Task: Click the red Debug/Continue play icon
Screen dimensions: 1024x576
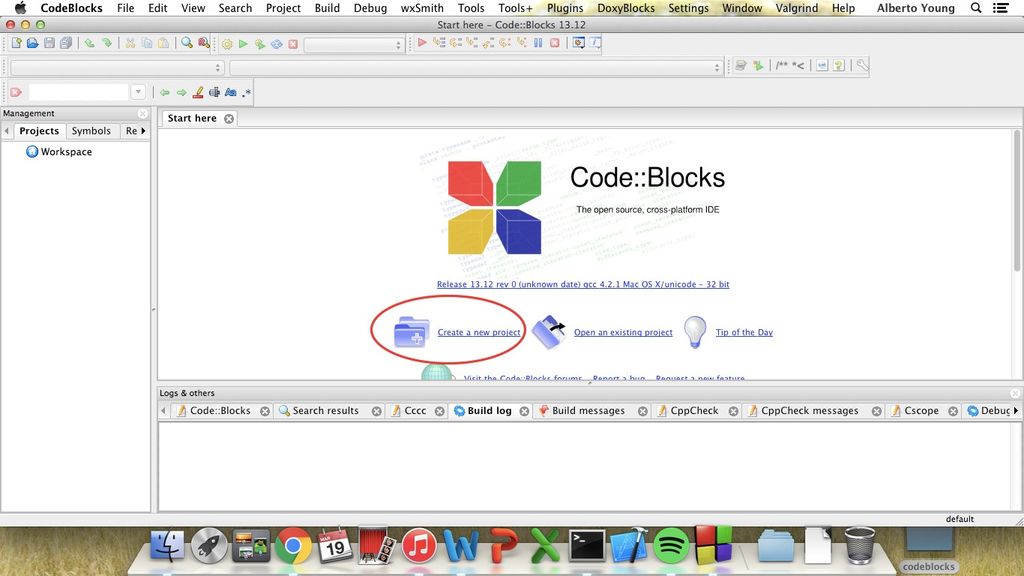Action: (422, 42)
